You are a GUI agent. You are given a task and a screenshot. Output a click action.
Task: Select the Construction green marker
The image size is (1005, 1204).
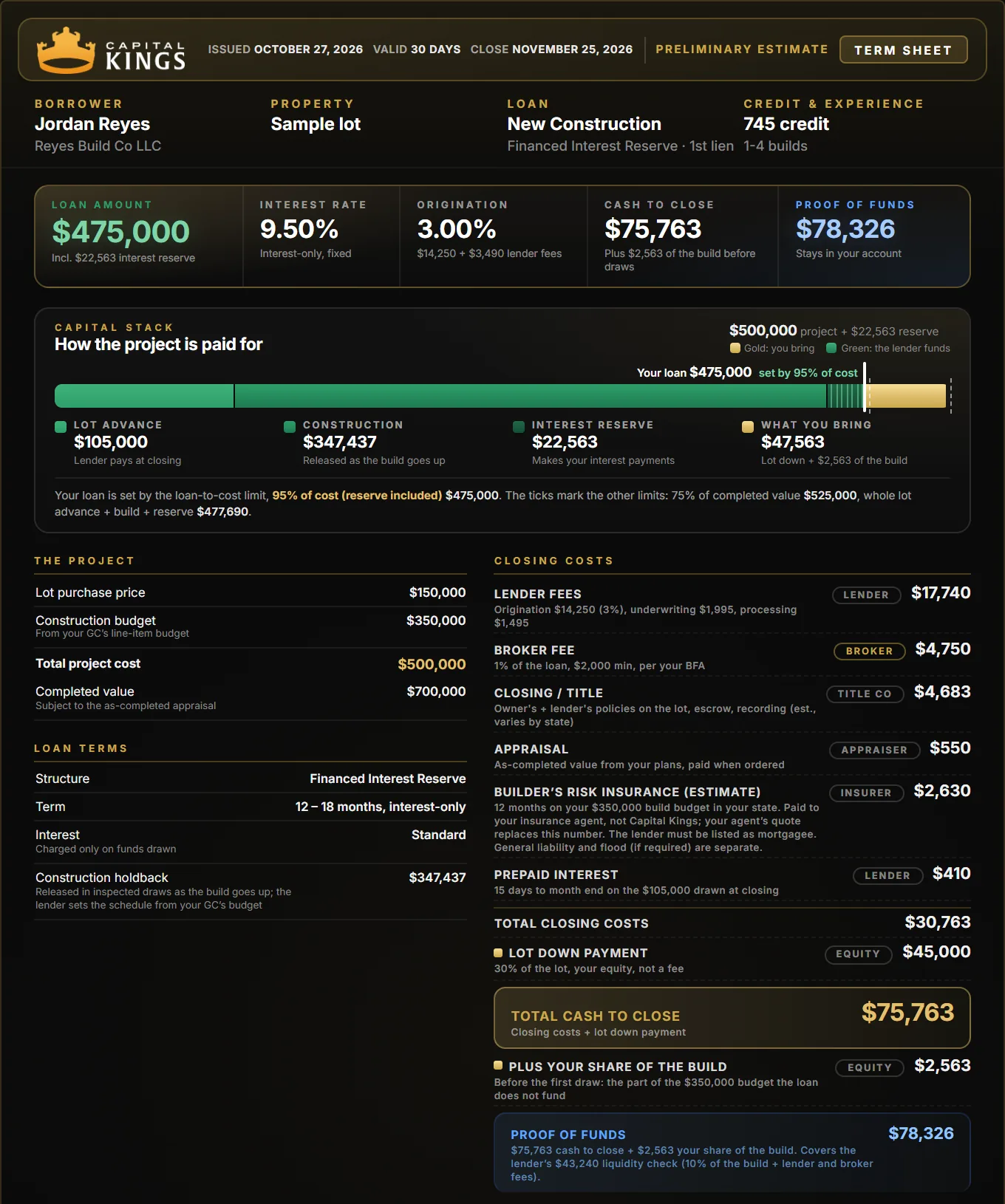(290, 426)
